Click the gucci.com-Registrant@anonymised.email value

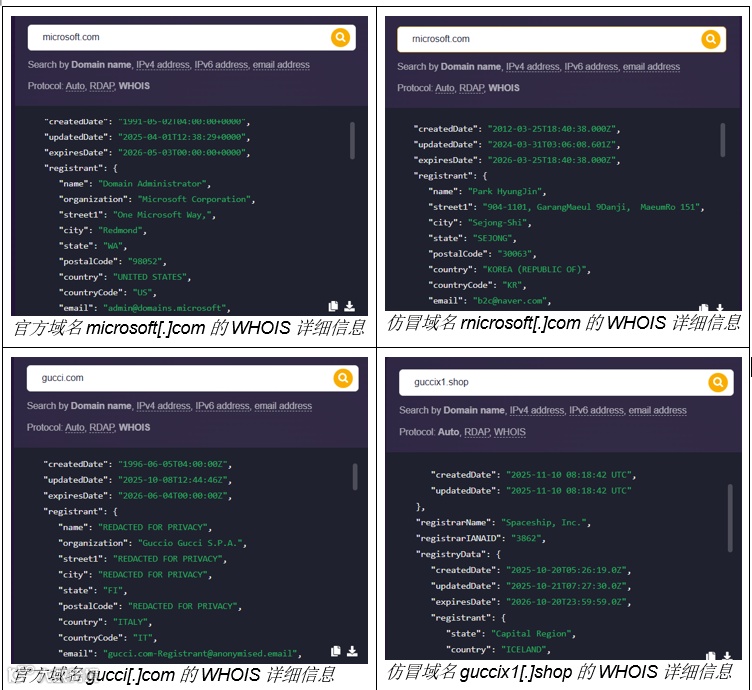[200, 654]
